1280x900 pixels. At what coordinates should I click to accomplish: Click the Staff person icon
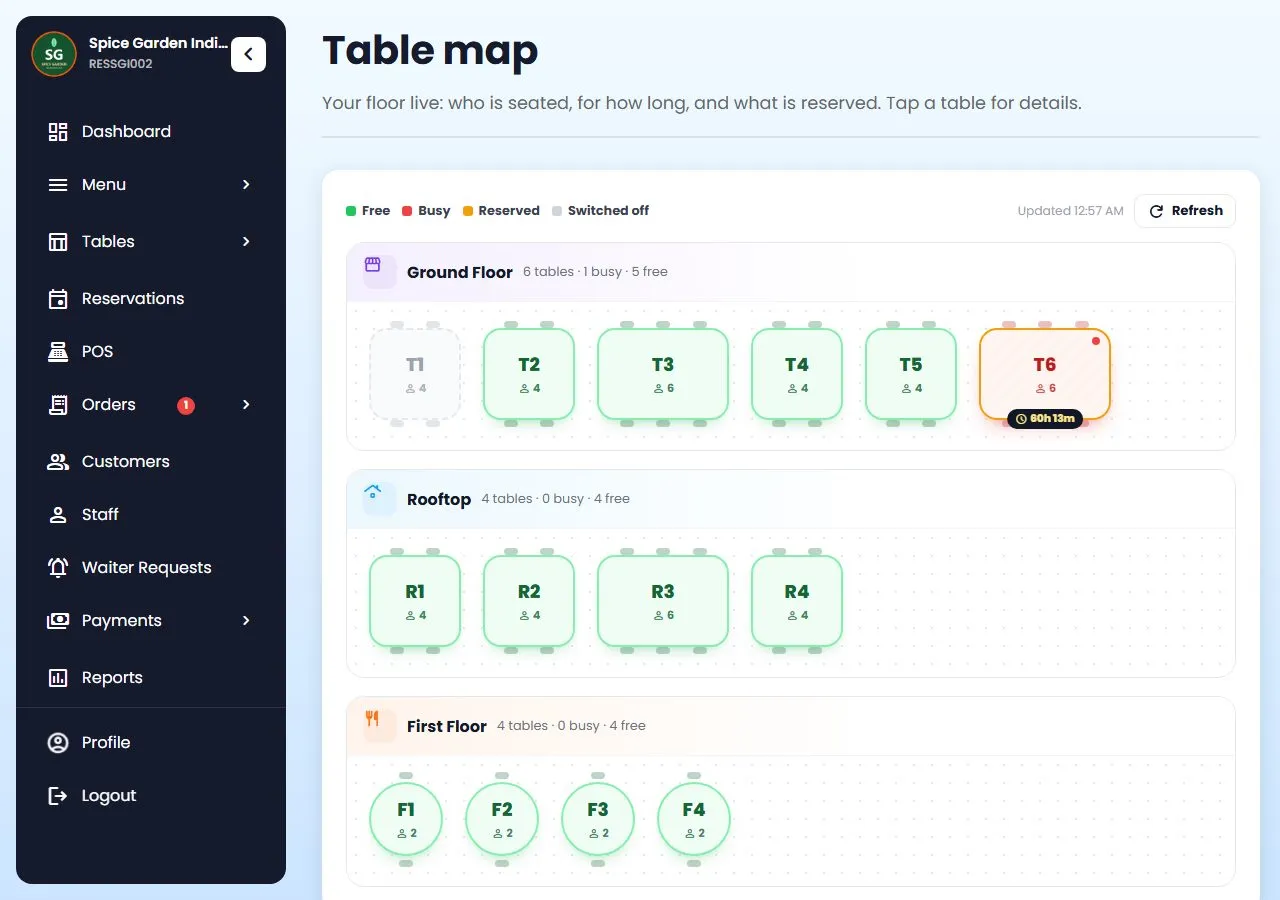(58, 515)
